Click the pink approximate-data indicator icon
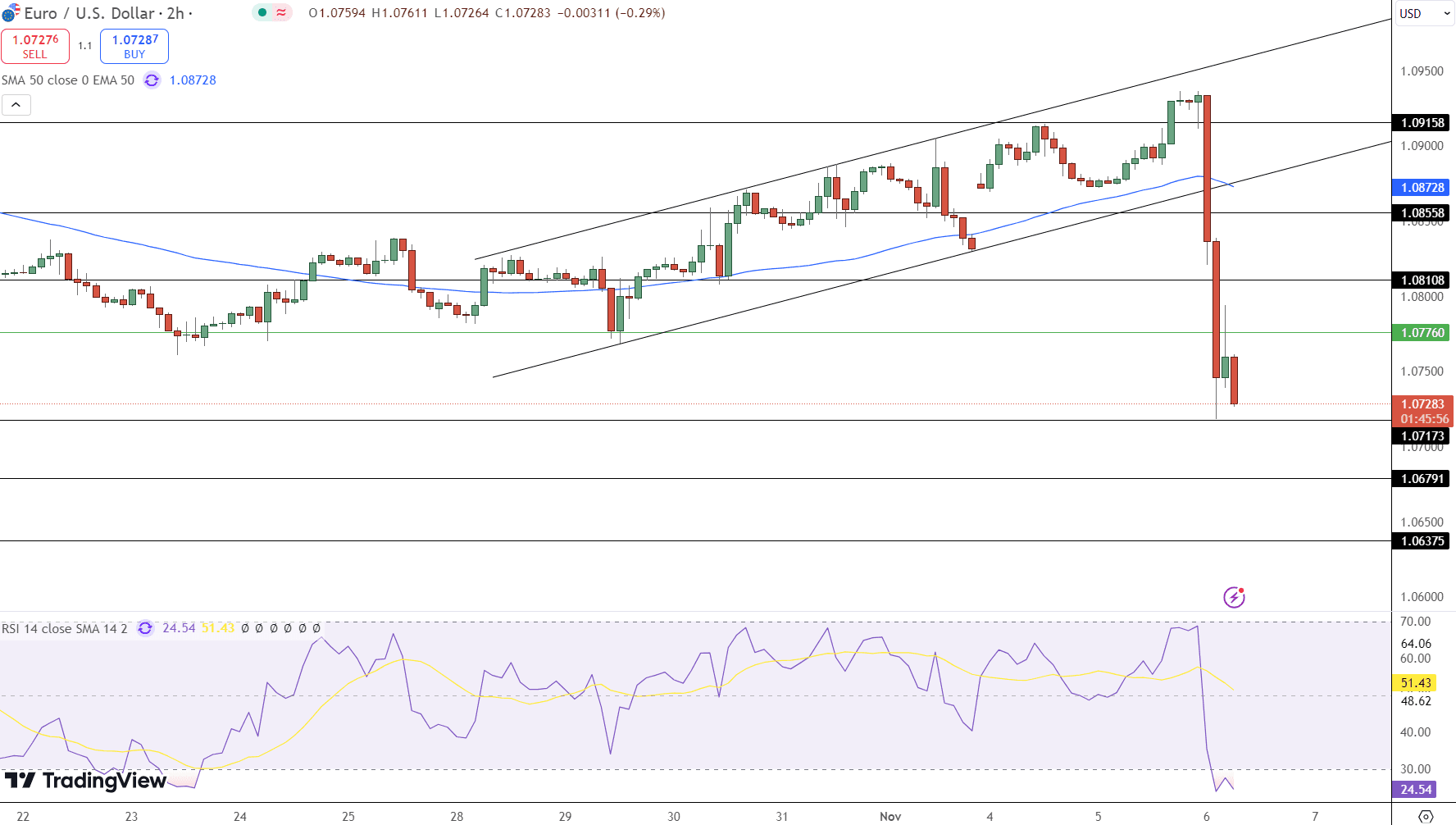Screen dimensions: 1456x825 (x=281, y=12)
